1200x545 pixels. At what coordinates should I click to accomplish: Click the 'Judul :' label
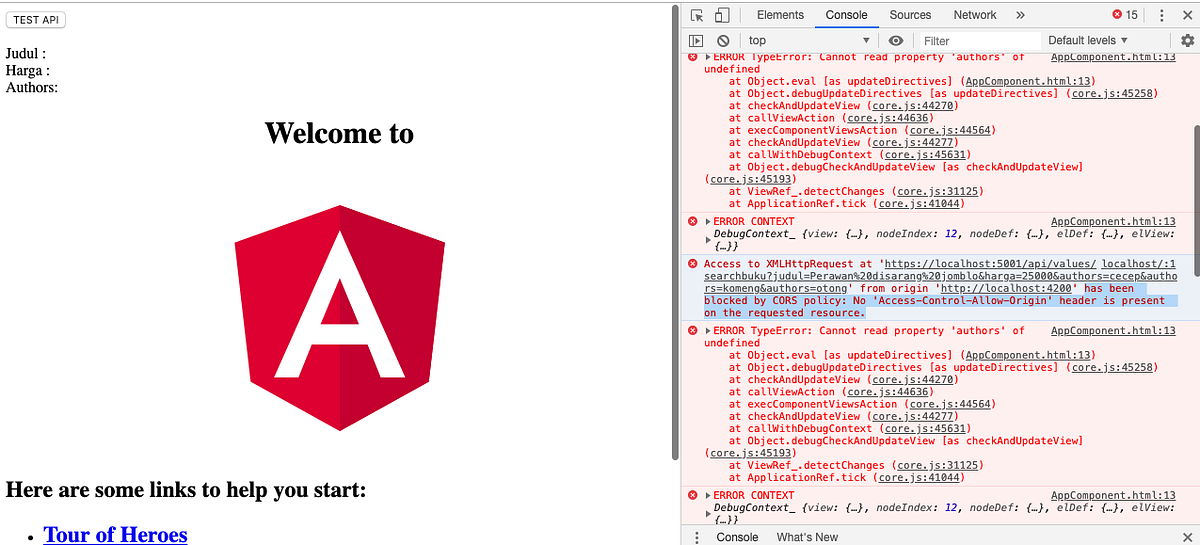(x=26, y=54)
